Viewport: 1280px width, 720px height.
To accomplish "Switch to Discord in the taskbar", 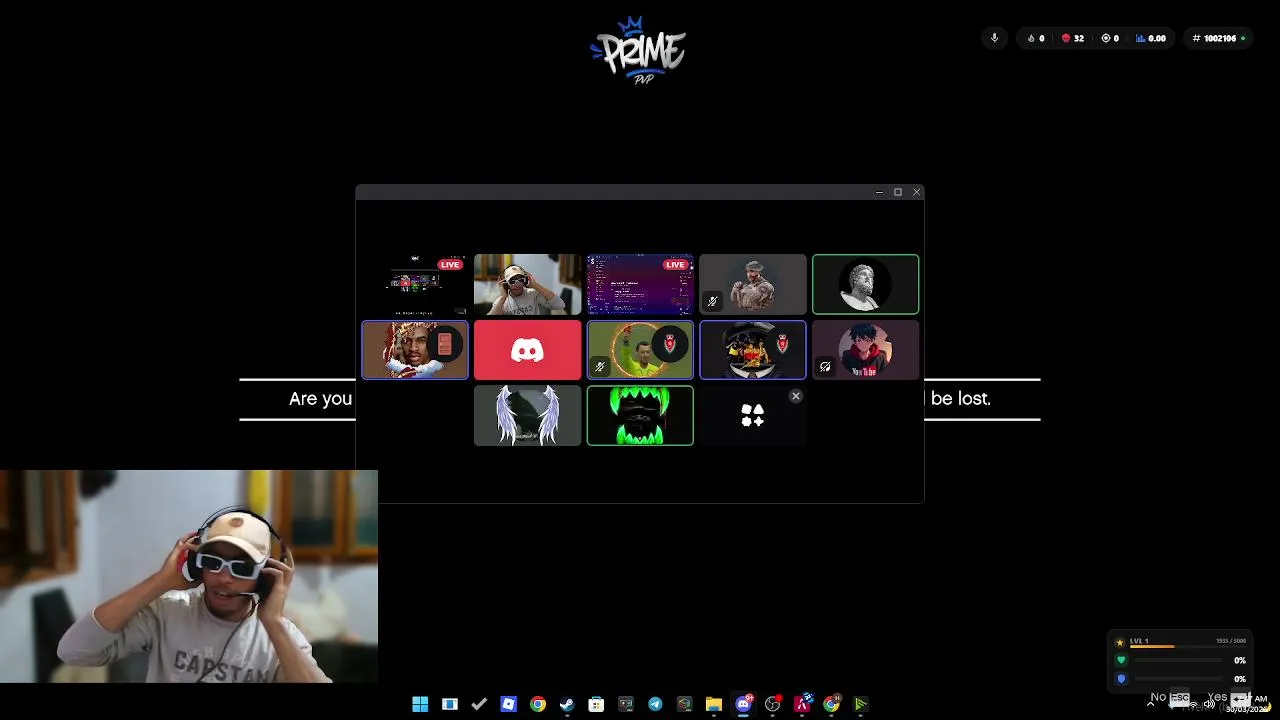I will coord(743,704).
